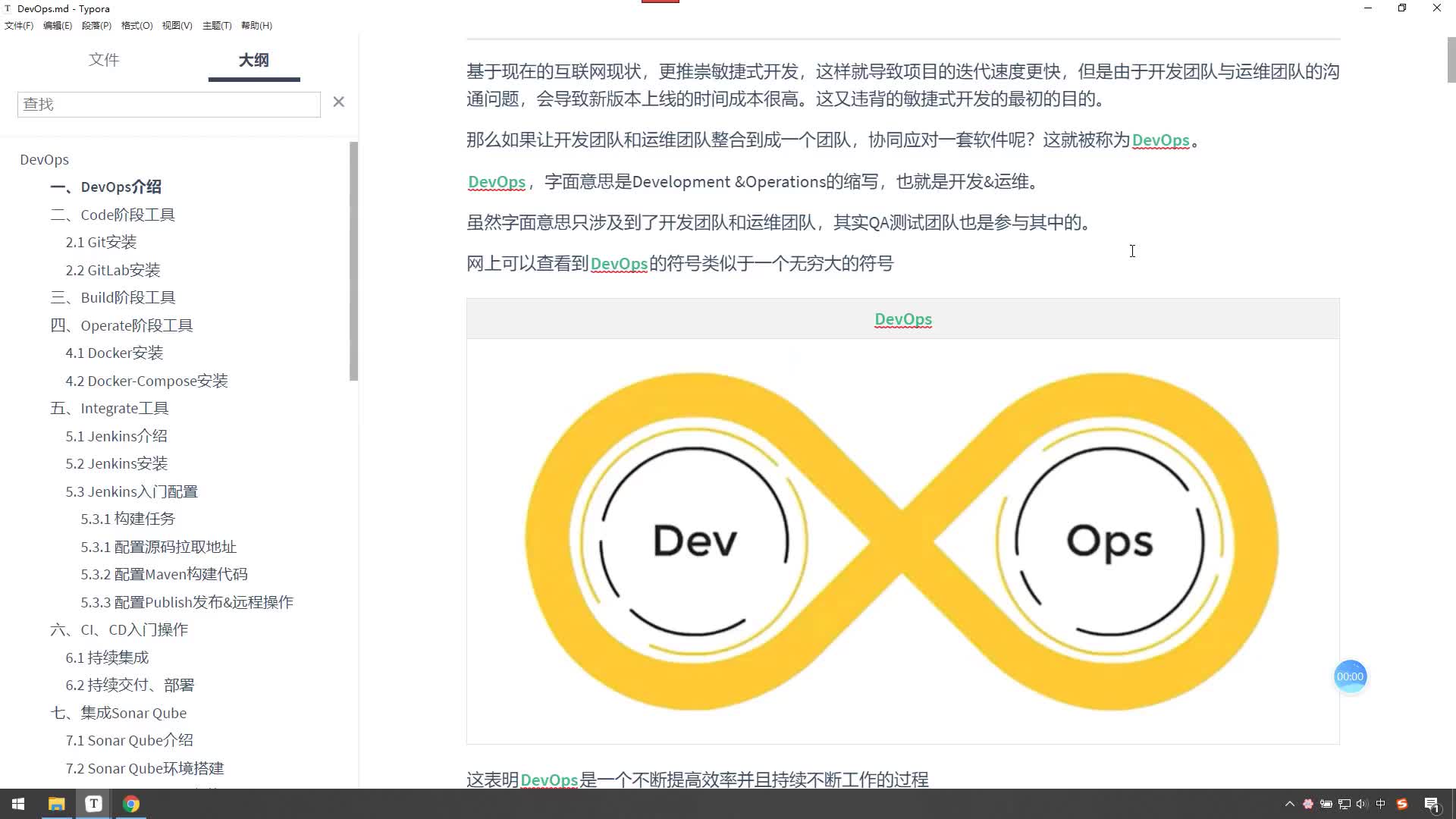Select 5.2 Jenkins安装 heading
Image resolution: width=1456 pixels, height=819 pixels.
[x=116, y=464]
